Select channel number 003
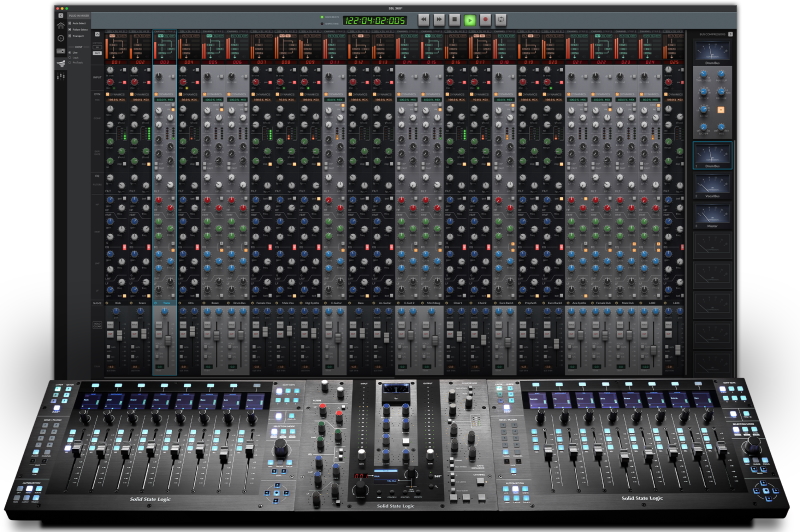 coord(164,62)
